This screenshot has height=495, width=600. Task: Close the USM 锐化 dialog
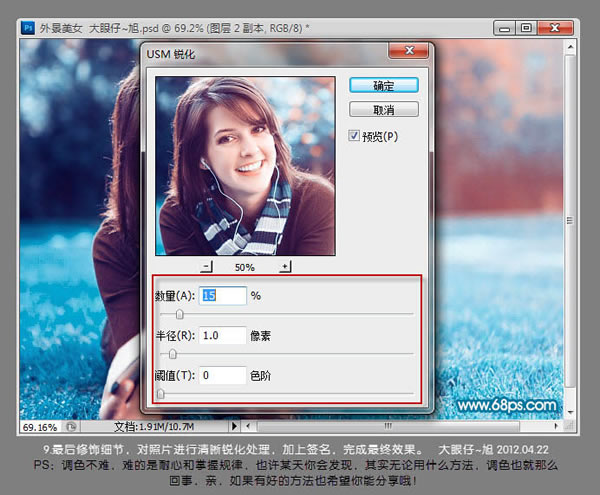point(409,50)
